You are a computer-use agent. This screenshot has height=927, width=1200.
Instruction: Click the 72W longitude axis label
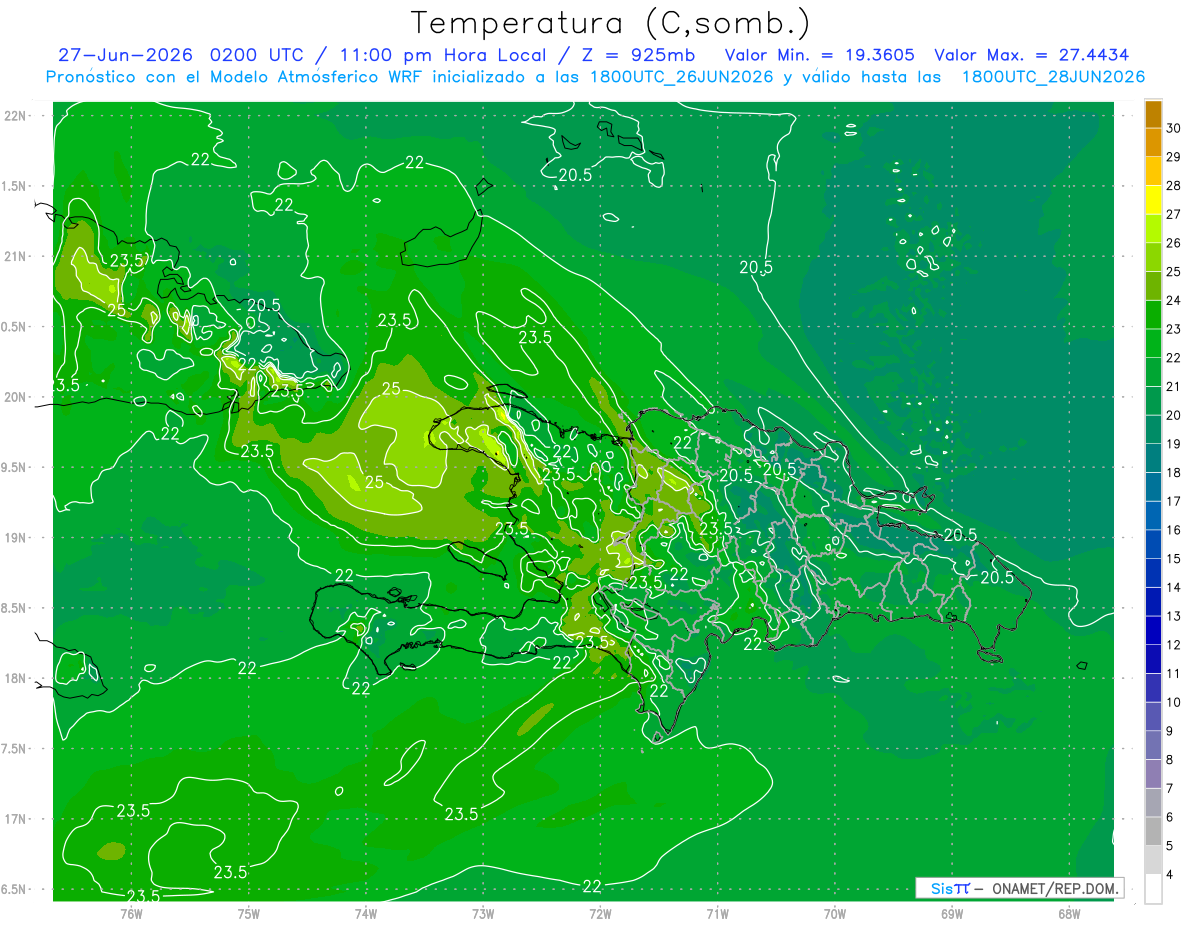coord(600,913)
